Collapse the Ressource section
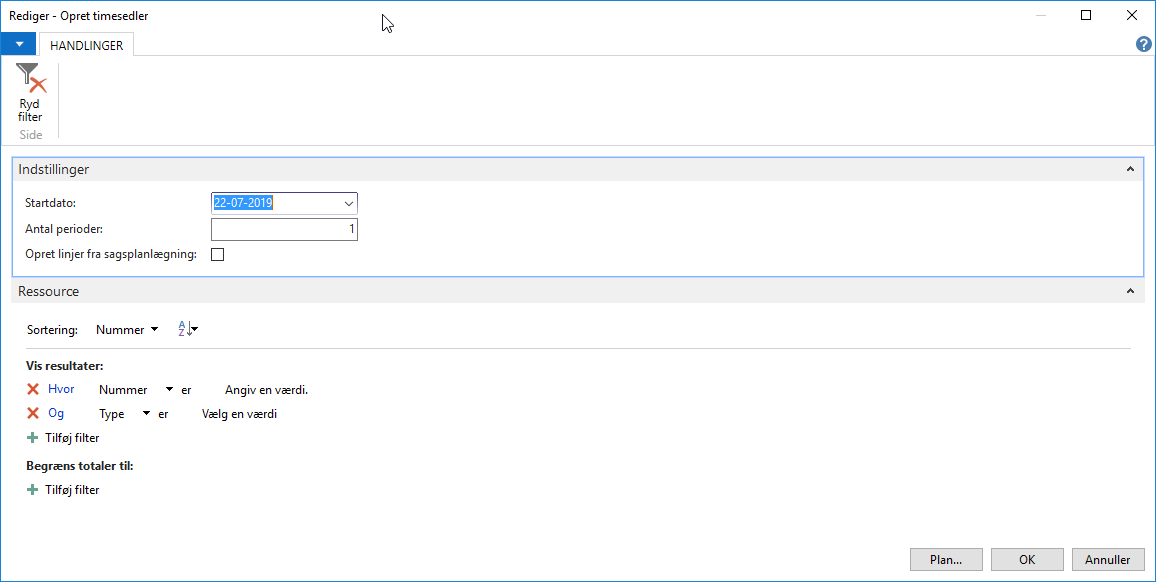 [x=1130, y=291]
